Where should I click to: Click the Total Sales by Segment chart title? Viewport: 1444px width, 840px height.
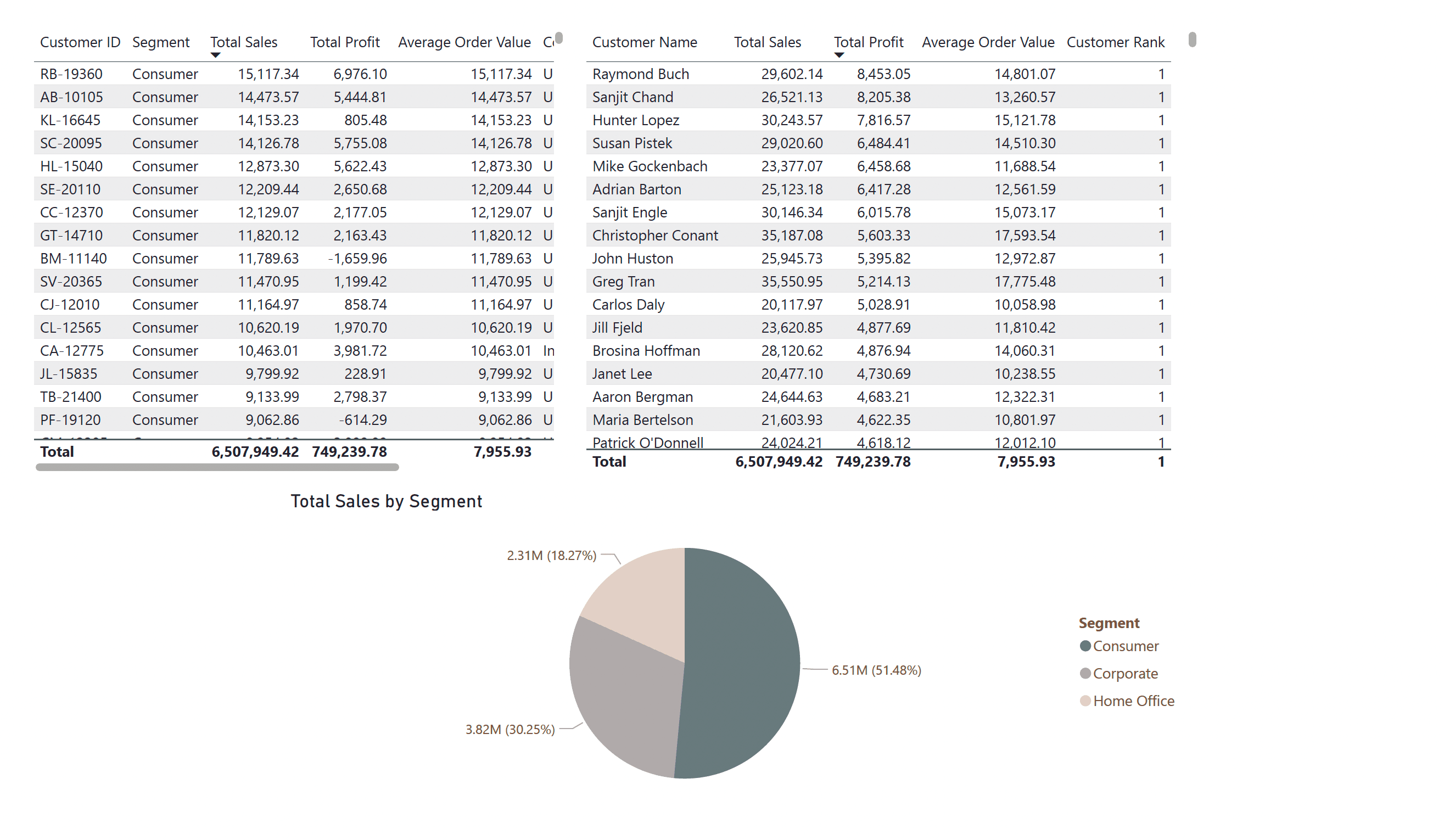pyautogui.click(x=387, y=501)
